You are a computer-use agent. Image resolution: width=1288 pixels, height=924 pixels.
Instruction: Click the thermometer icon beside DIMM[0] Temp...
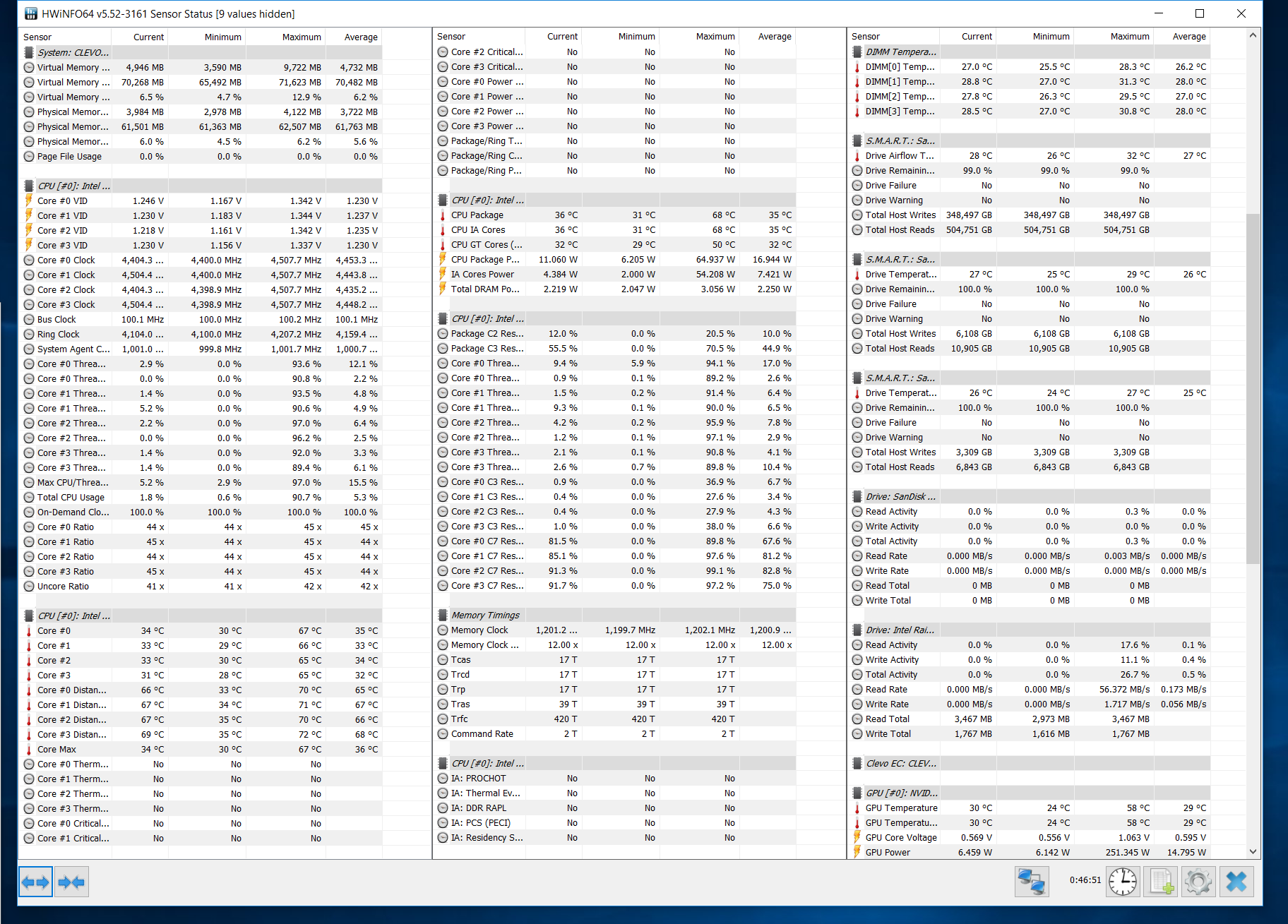(x=857, y=67)
